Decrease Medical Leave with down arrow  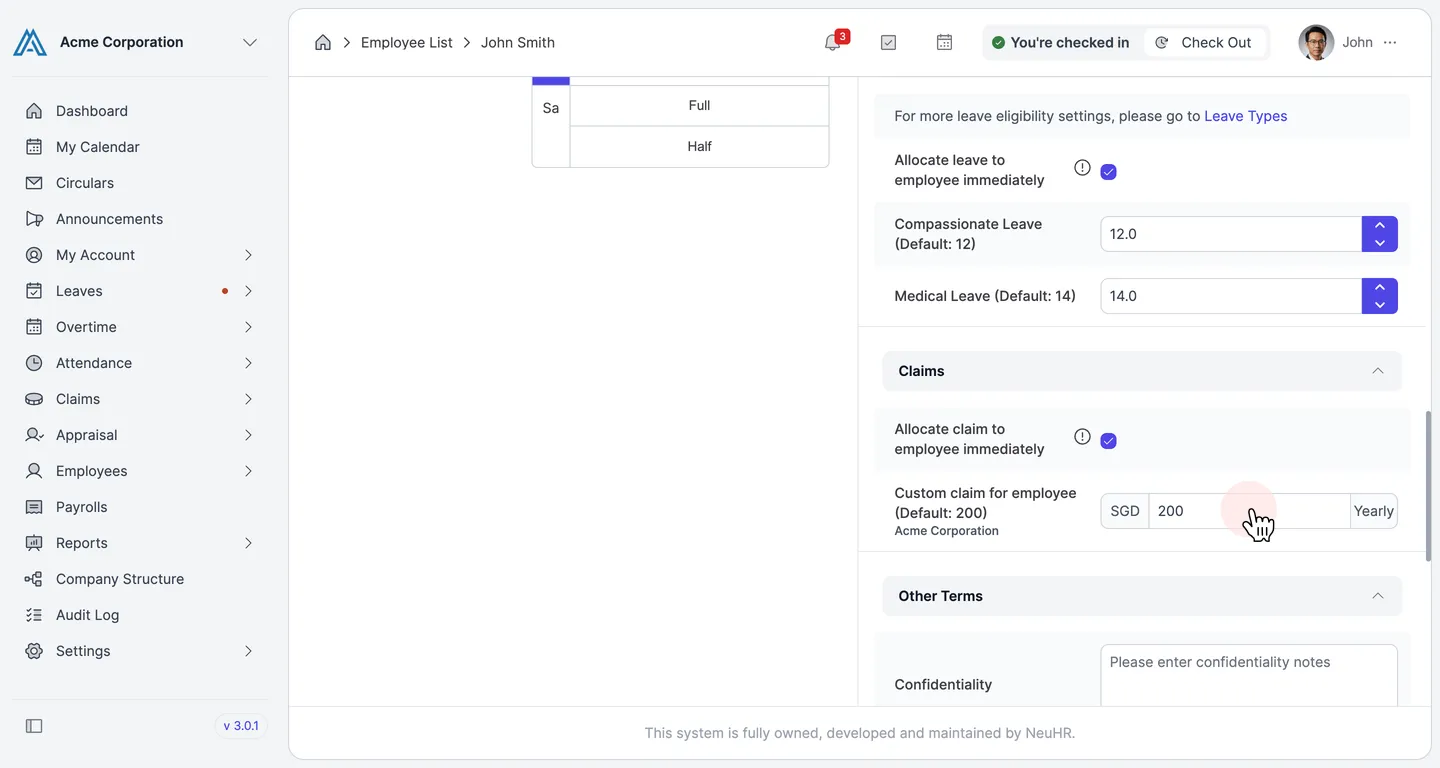[1380, 305]
